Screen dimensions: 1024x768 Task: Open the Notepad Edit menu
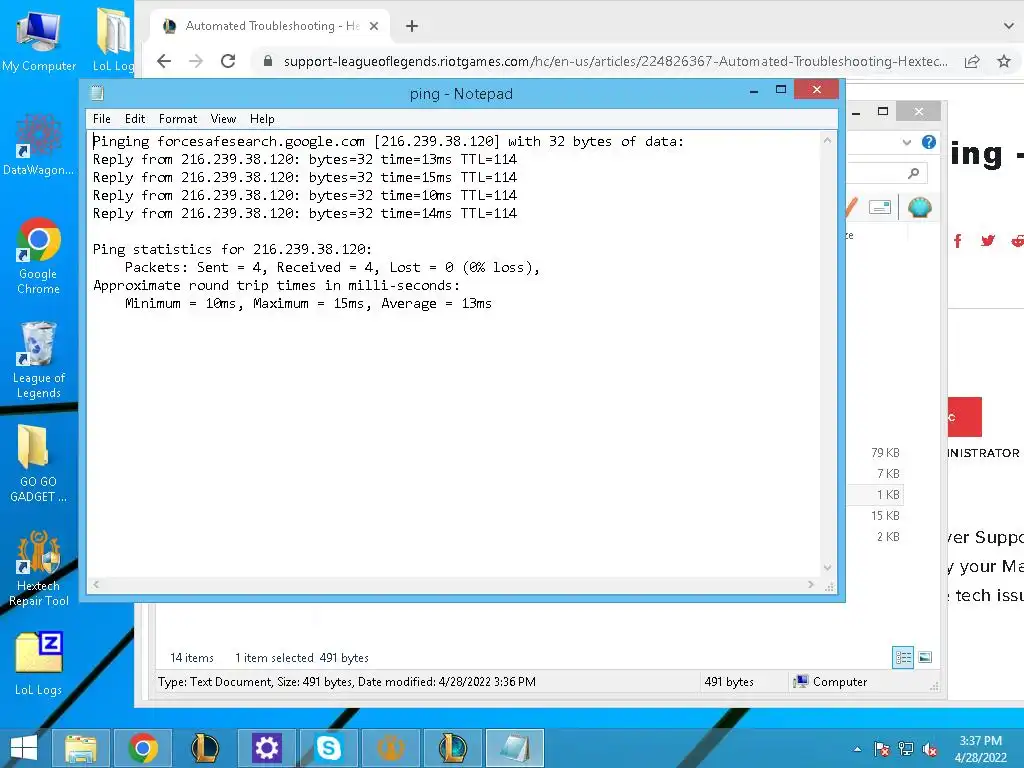tap(135, 119)
